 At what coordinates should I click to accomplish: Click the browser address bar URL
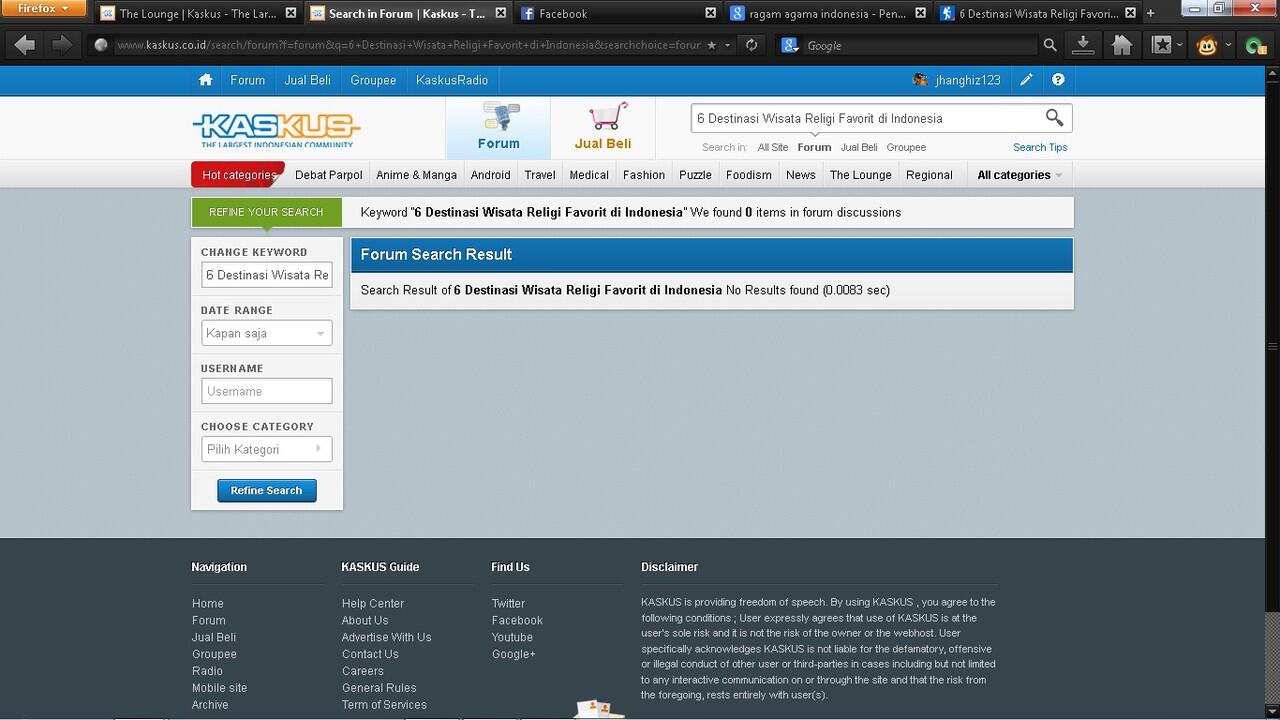click(408, 45)
